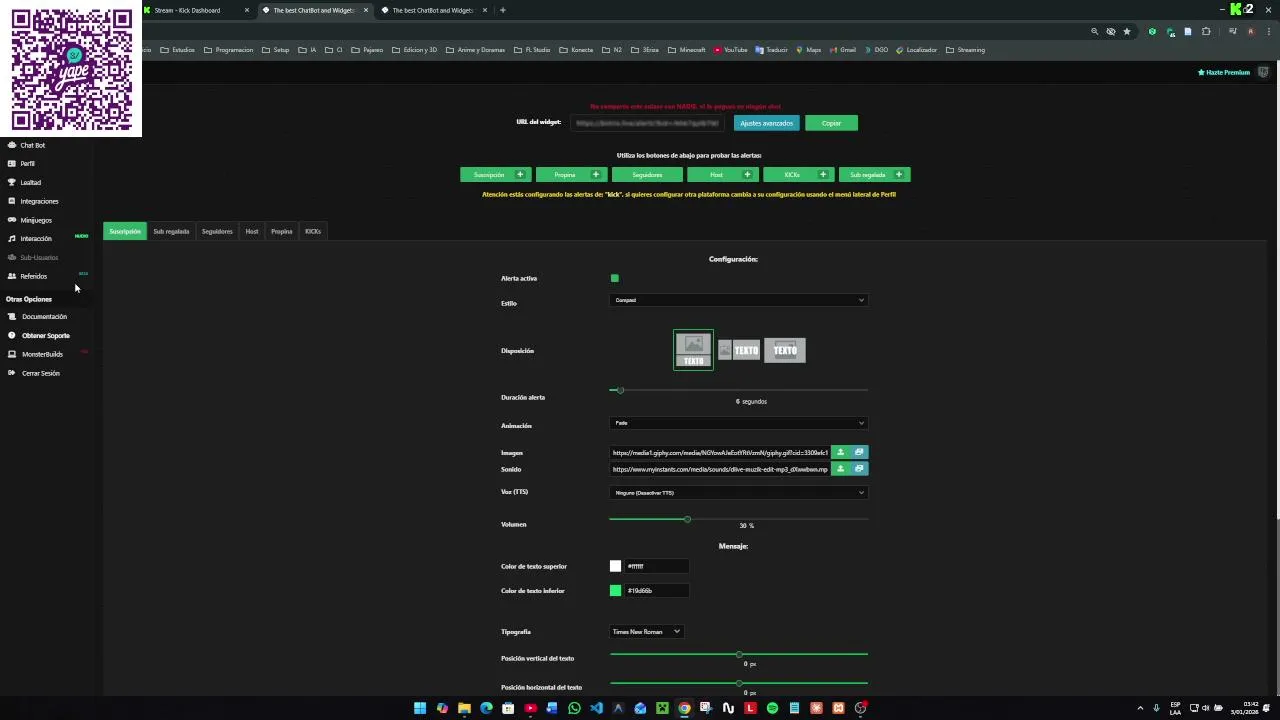Click Cerrar Sesión to log out
This screenshot has height=720, width=1280.
point(34,373)
